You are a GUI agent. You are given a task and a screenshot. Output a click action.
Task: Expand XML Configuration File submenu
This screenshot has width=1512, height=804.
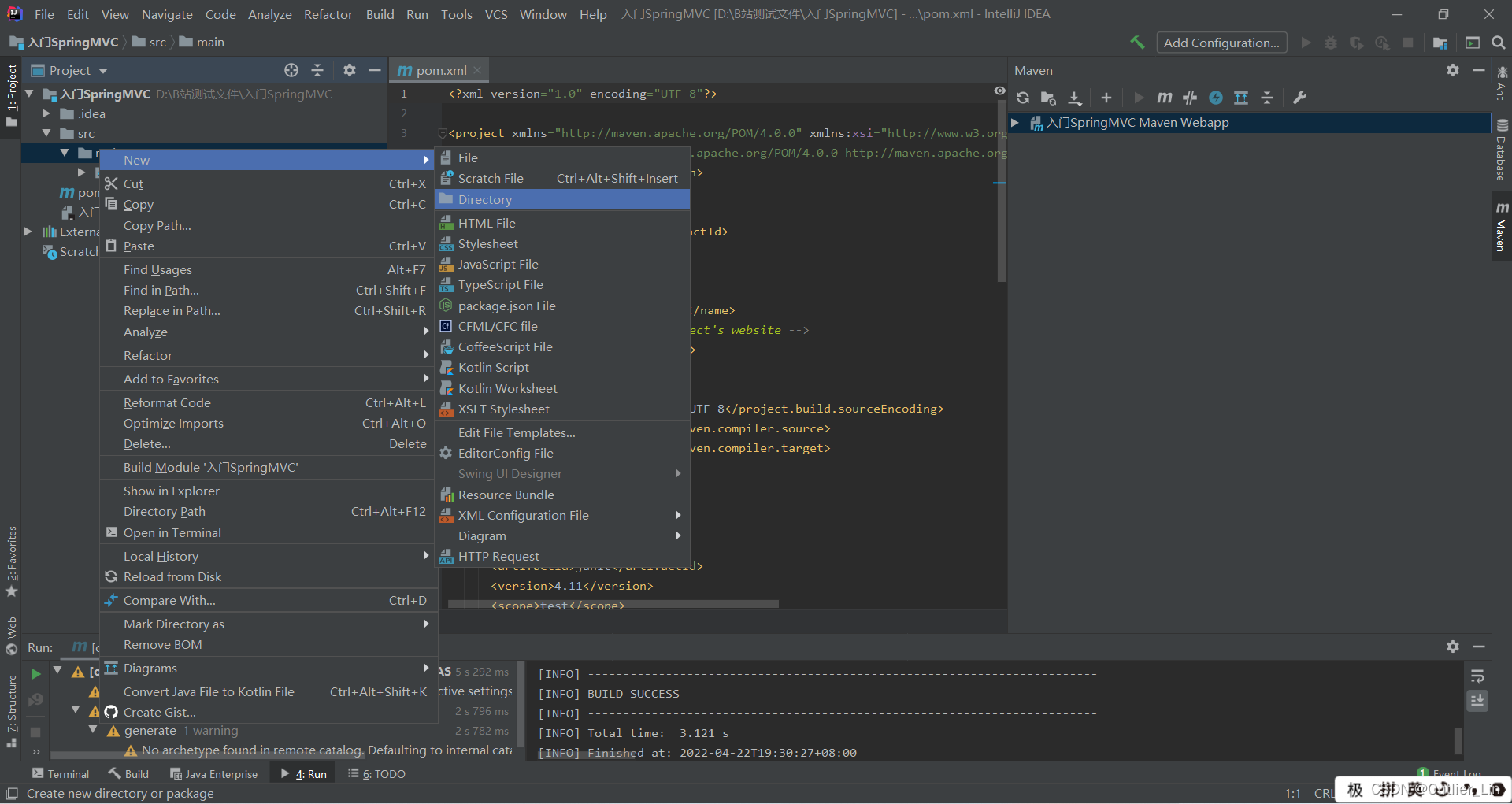click(x=562, y=515)
